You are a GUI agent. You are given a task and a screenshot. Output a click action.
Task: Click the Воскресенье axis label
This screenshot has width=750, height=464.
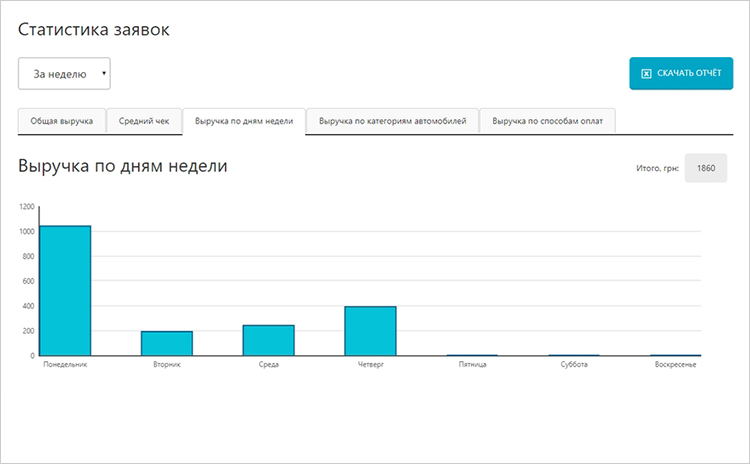(x=675, y=365)
